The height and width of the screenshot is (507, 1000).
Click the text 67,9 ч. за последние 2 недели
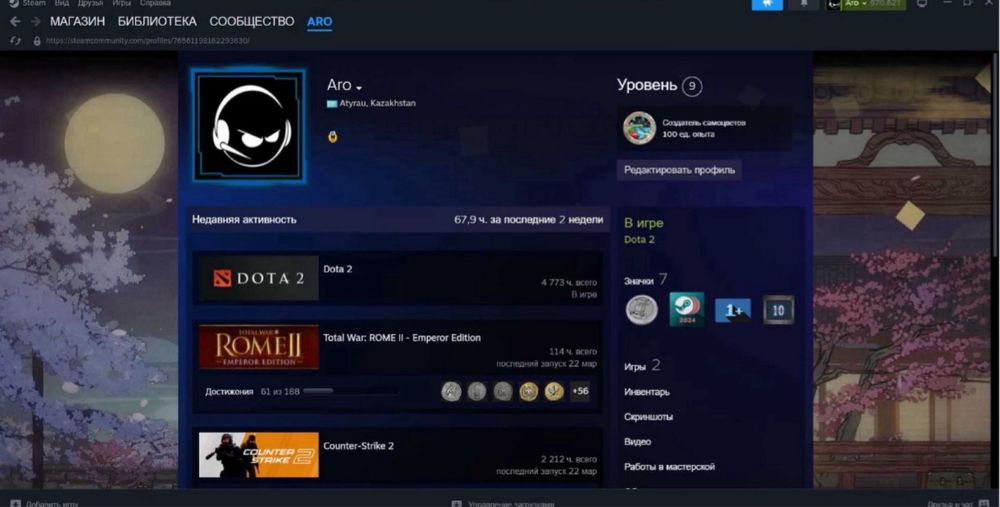coord(529,219)
